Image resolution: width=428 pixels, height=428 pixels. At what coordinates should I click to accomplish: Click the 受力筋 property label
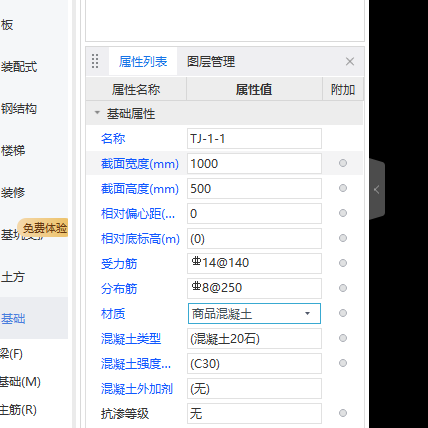[x=119, y=264]
